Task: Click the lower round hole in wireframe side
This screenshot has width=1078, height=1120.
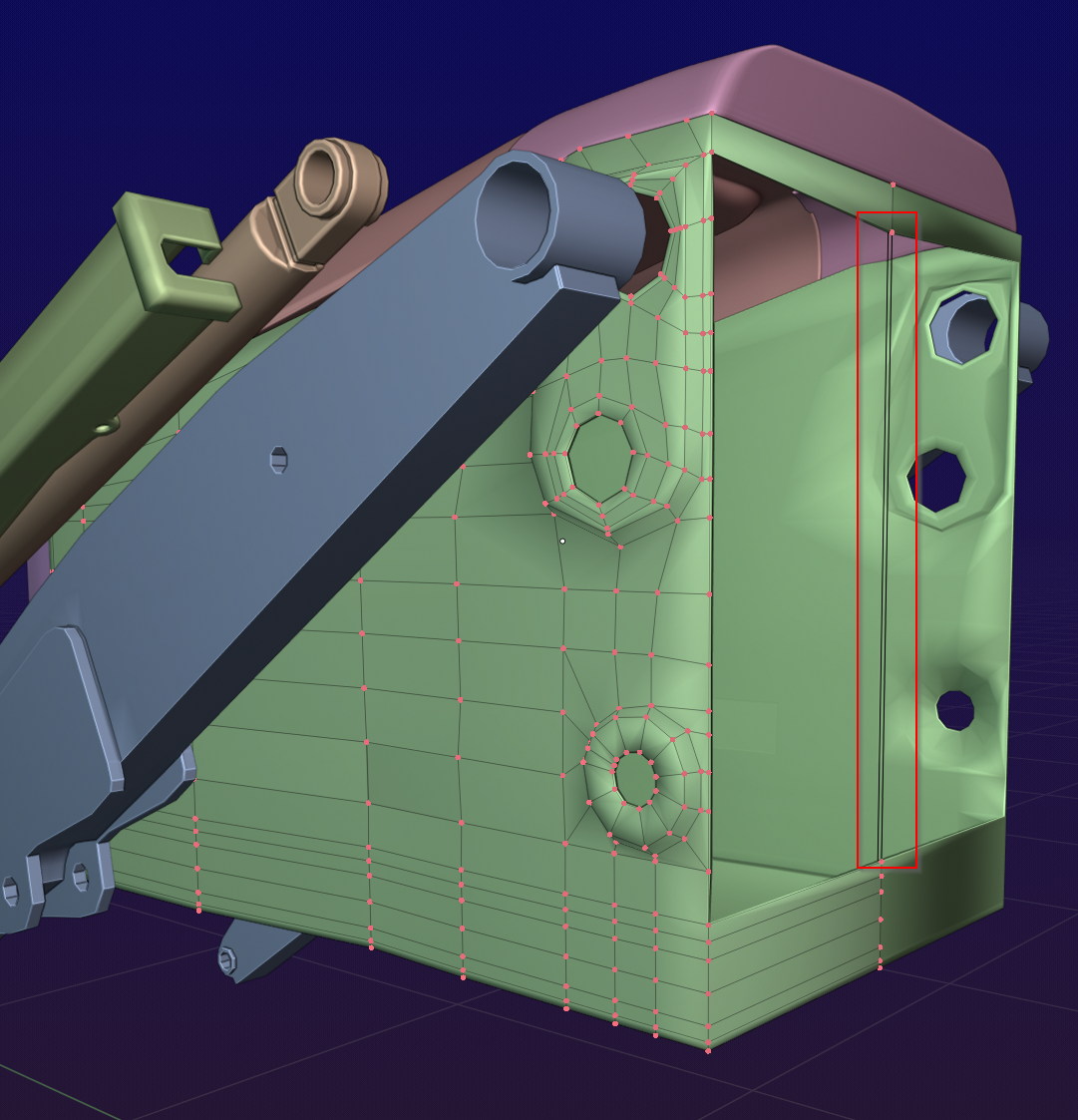Action: point(634,778)
